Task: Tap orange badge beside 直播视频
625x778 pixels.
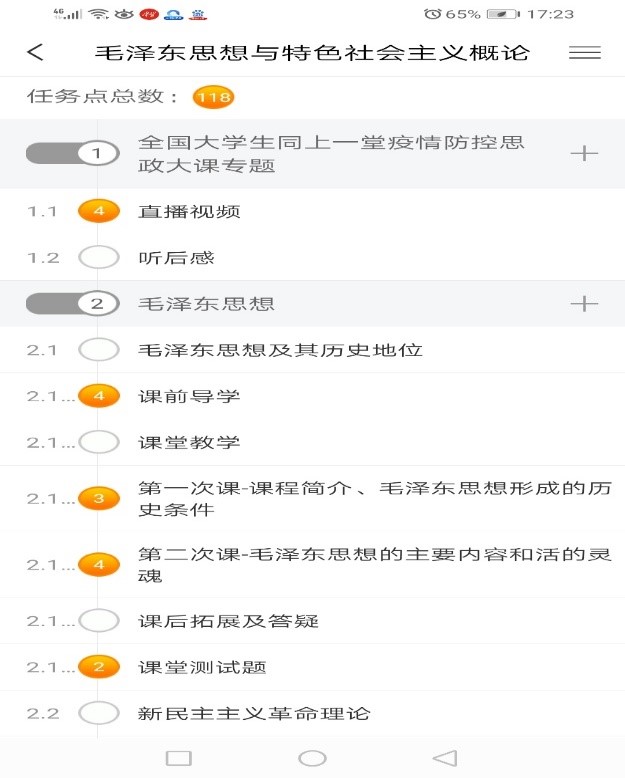Action: (99, 211)
